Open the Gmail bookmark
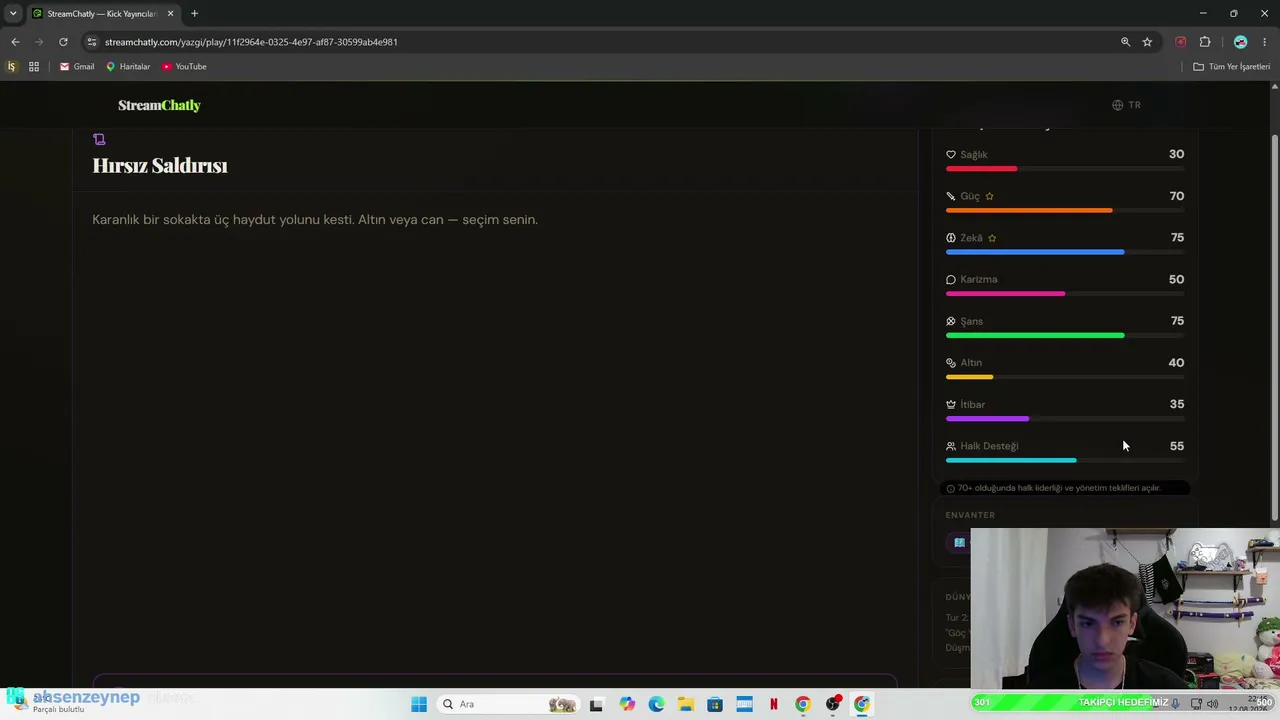 pyautogui.click(x=77, y=67)
